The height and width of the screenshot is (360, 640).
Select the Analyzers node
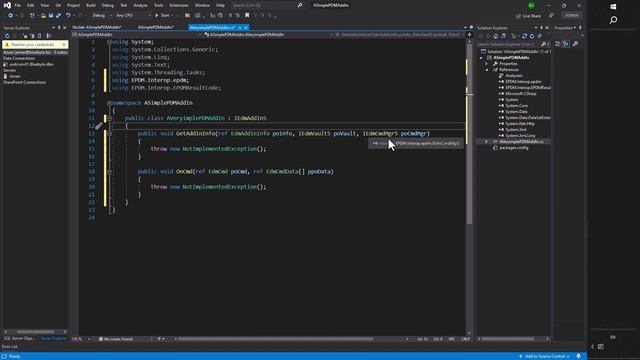[513, 76]
